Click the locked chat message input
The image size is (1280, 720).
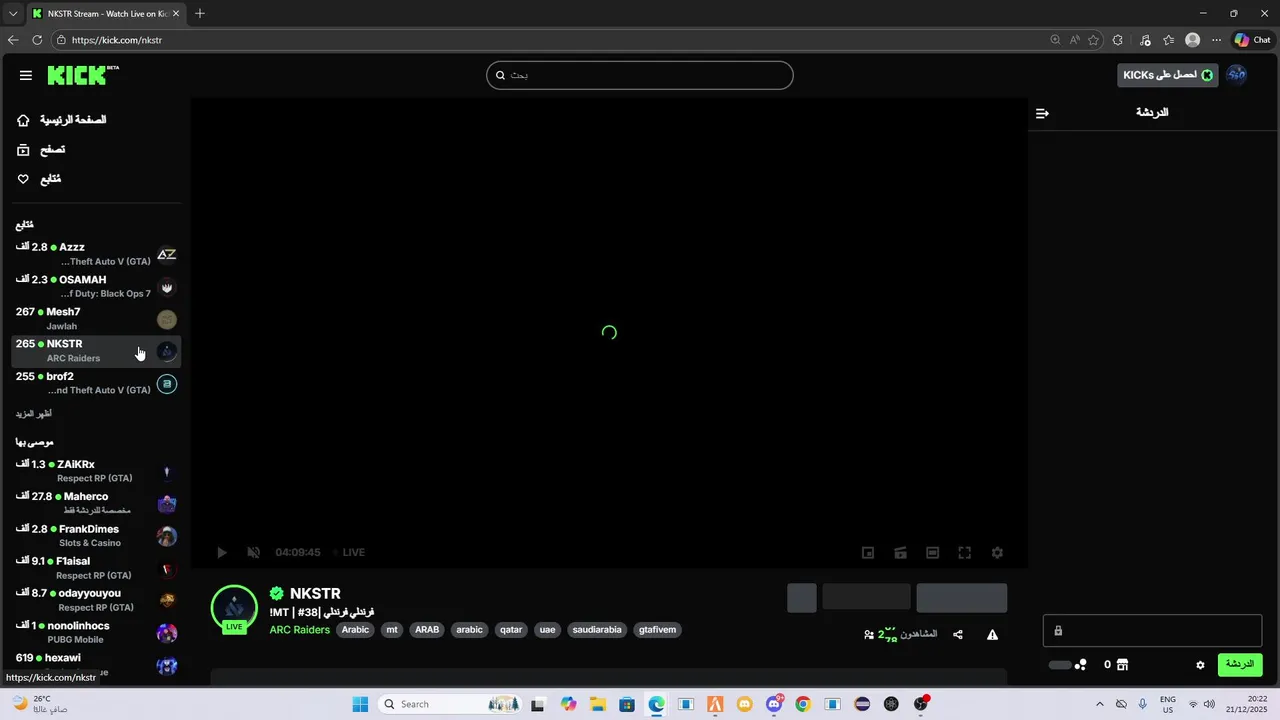coord(1152,631)
